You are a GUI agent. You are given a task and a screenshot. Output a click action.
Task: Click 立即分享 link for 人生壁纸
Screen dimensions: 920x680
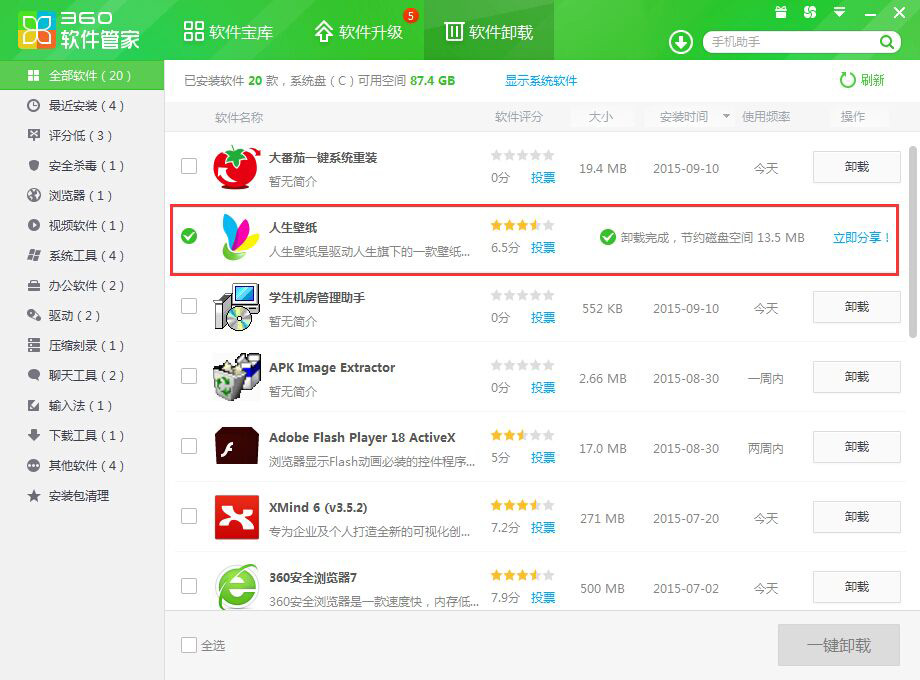[861, 238]
